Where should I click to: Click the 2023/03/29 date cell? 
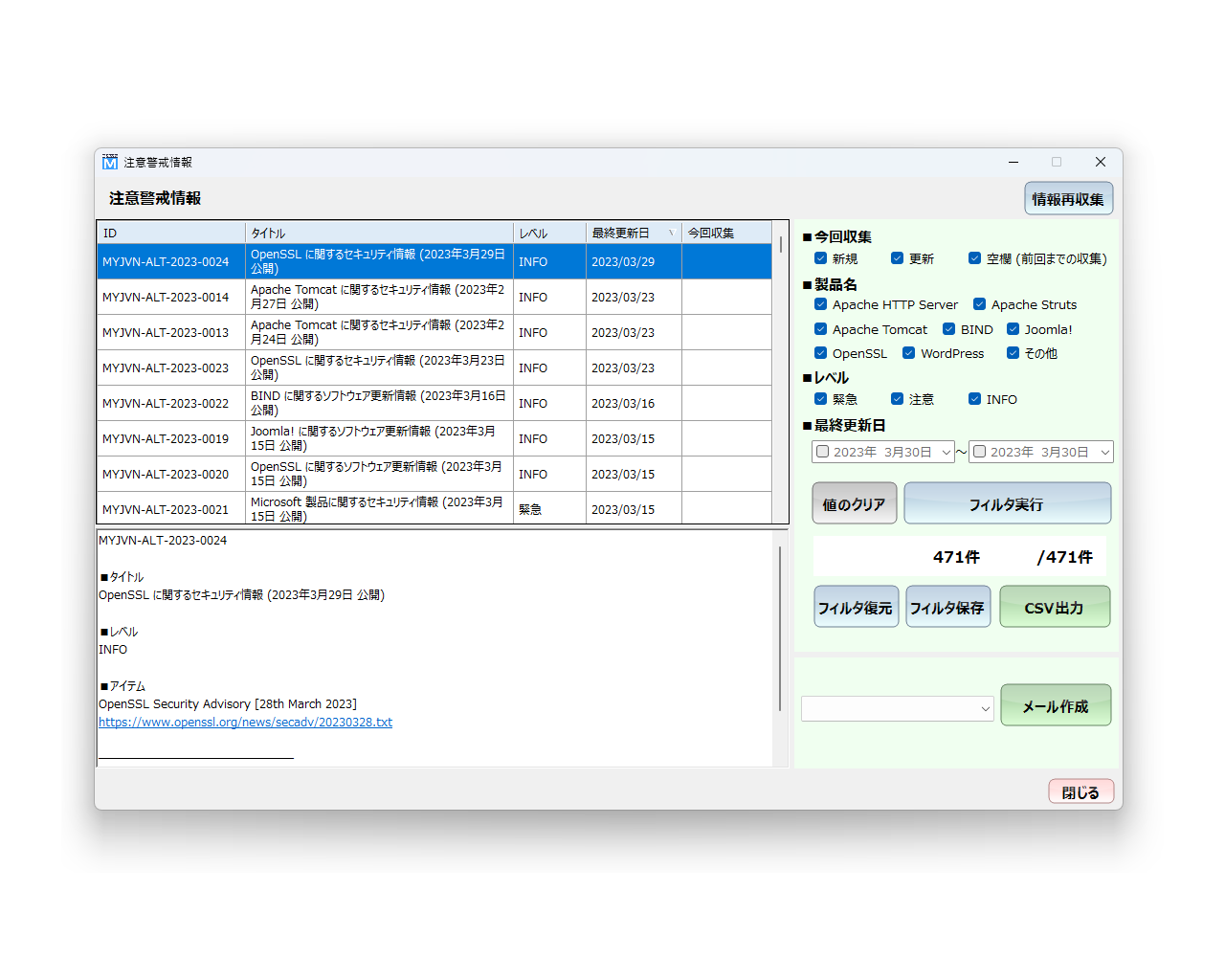[634, 261]
